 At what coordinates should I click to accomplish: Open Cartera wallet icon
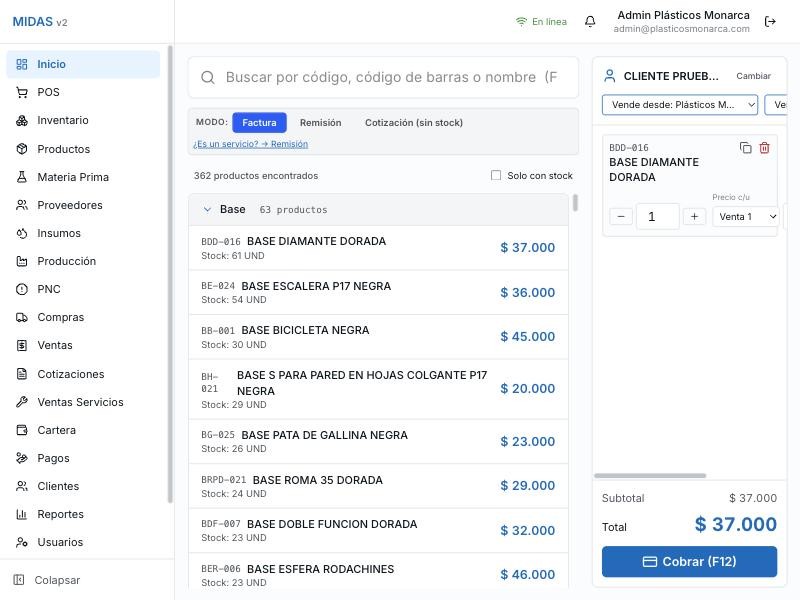click(22, 430)
